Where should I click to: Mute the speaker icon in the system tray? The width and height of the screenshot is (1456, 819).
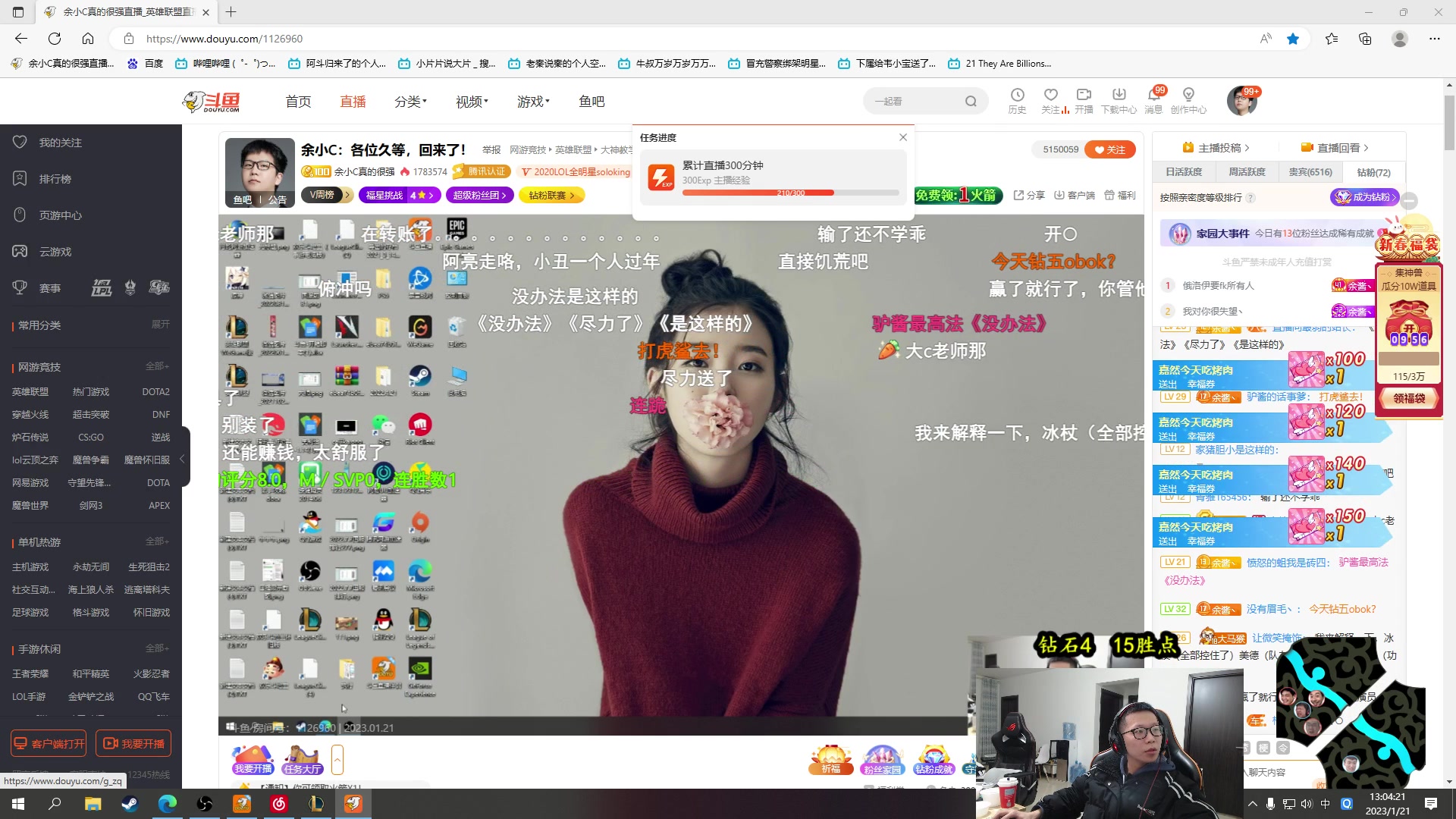(1306, 803)
